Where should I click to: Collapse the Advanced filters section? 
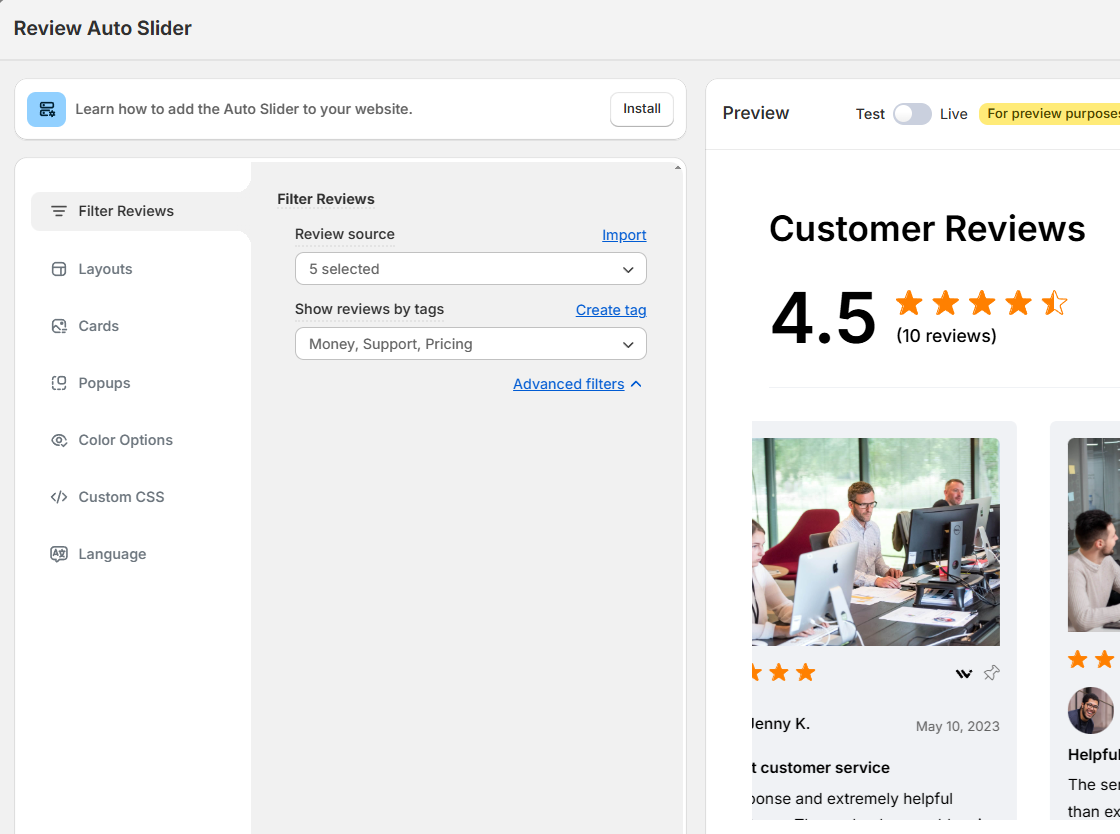[x=577, y=384]
